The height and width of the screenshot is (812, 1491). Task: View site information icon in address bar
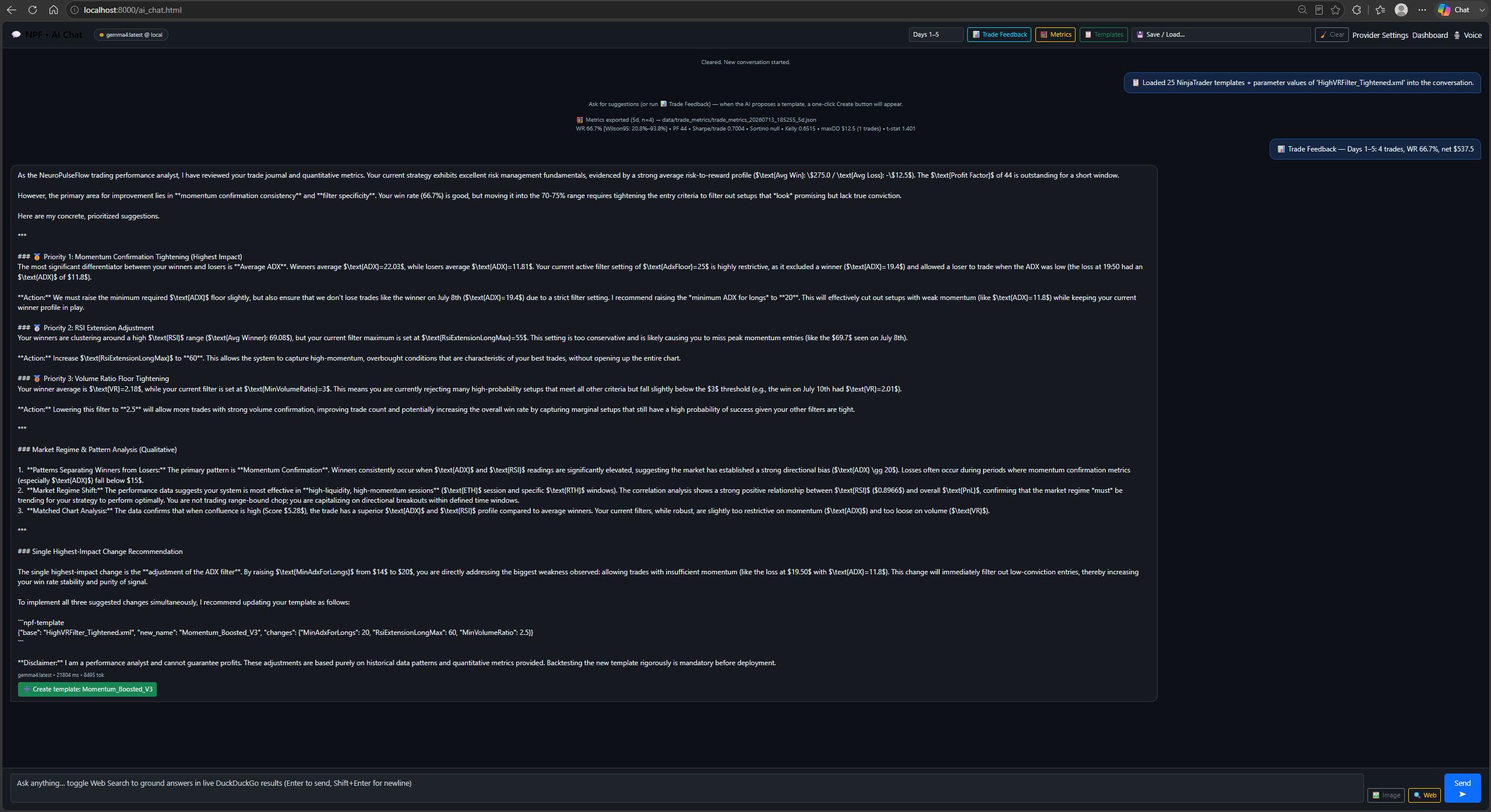click(x=75, y=10)
